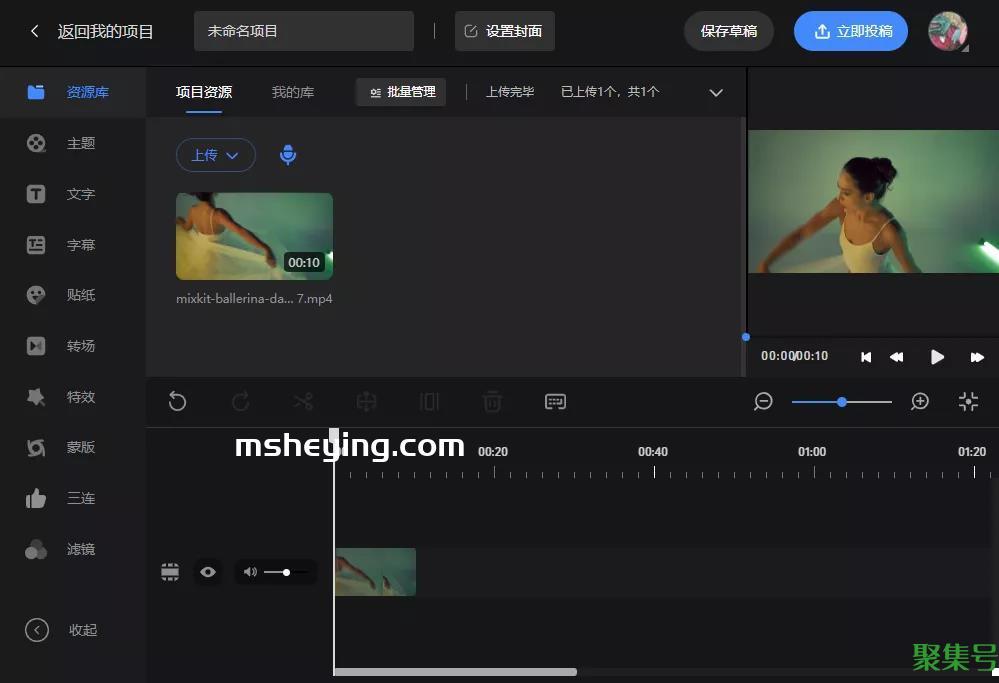Select the ballerina video thumbnail
Image resolution: width=999 pixels, height=683 pixels.
click(x=254, y=236)
